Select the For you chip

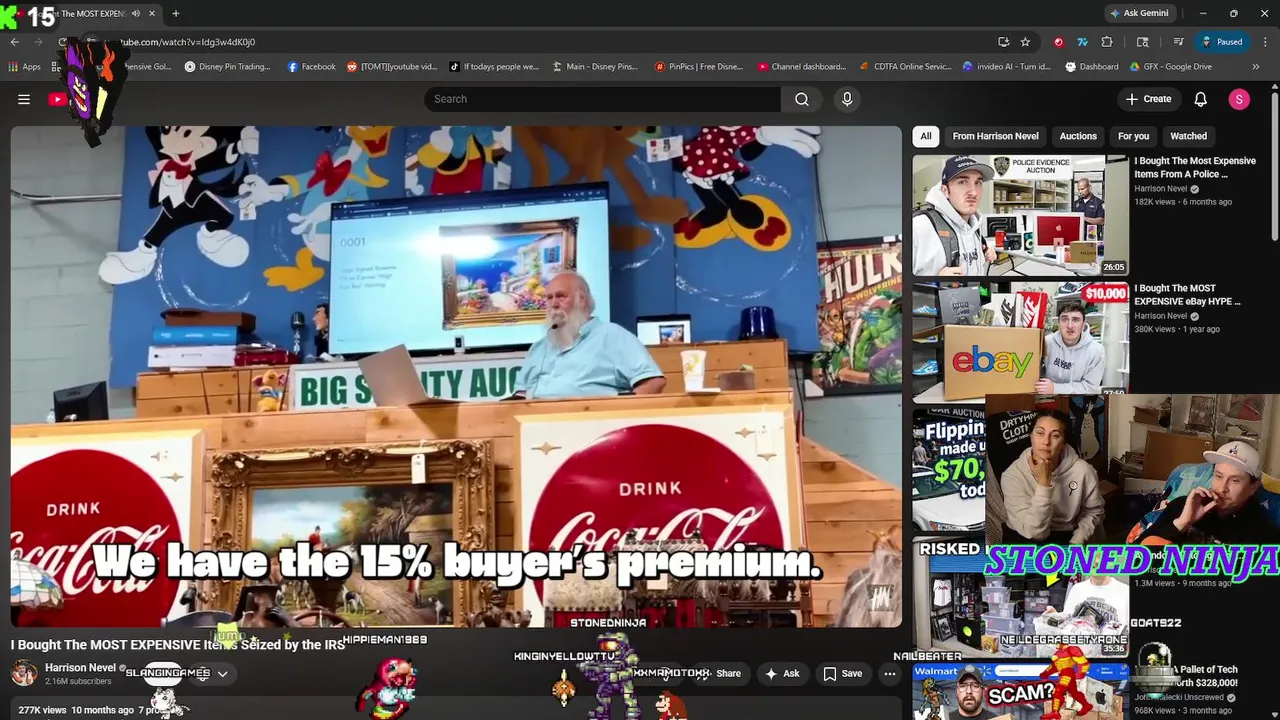1133,136
